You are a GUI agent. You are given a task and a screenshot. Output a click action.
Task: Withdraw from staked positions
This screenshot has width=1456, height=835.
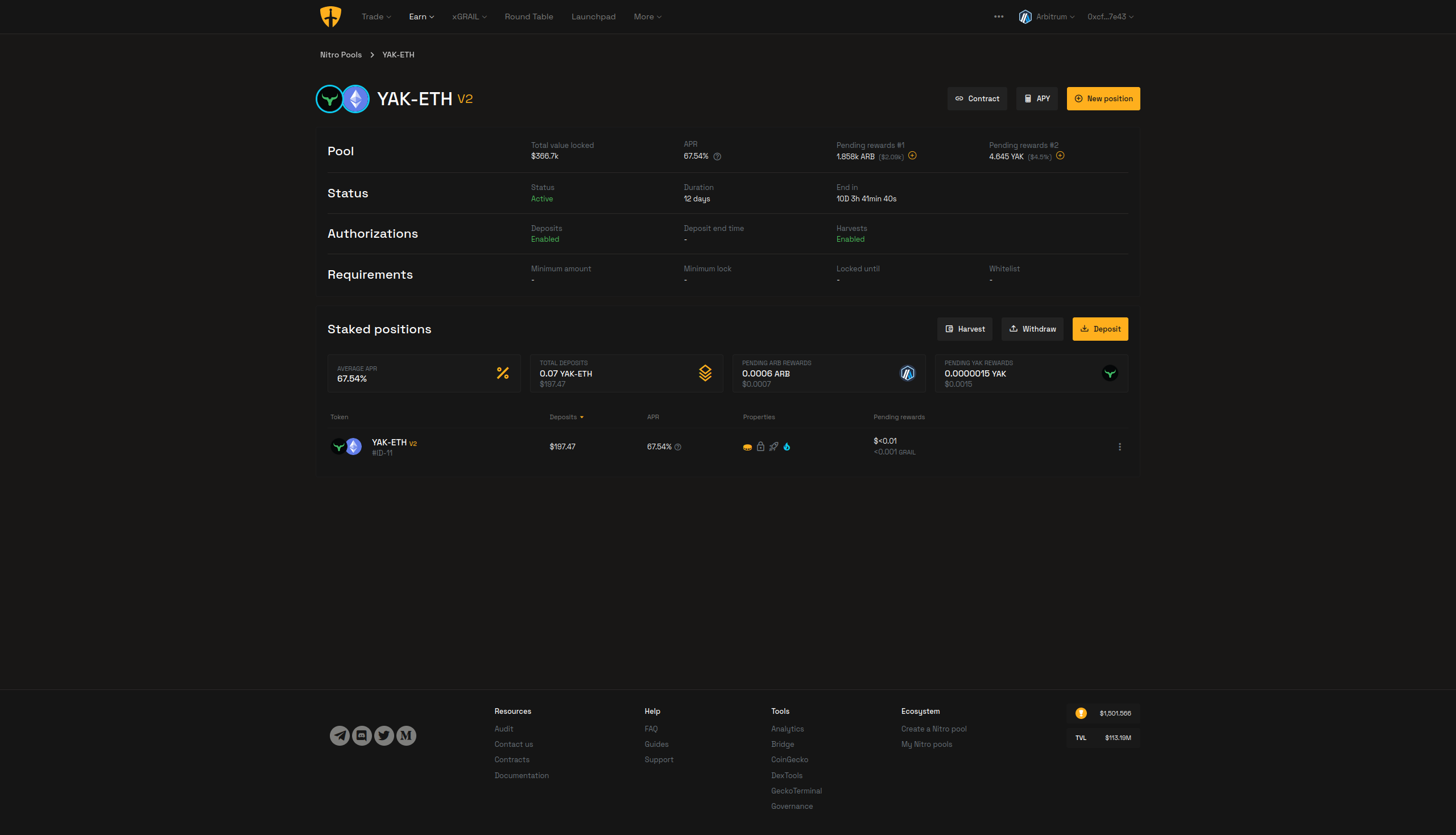[1032, 329]
